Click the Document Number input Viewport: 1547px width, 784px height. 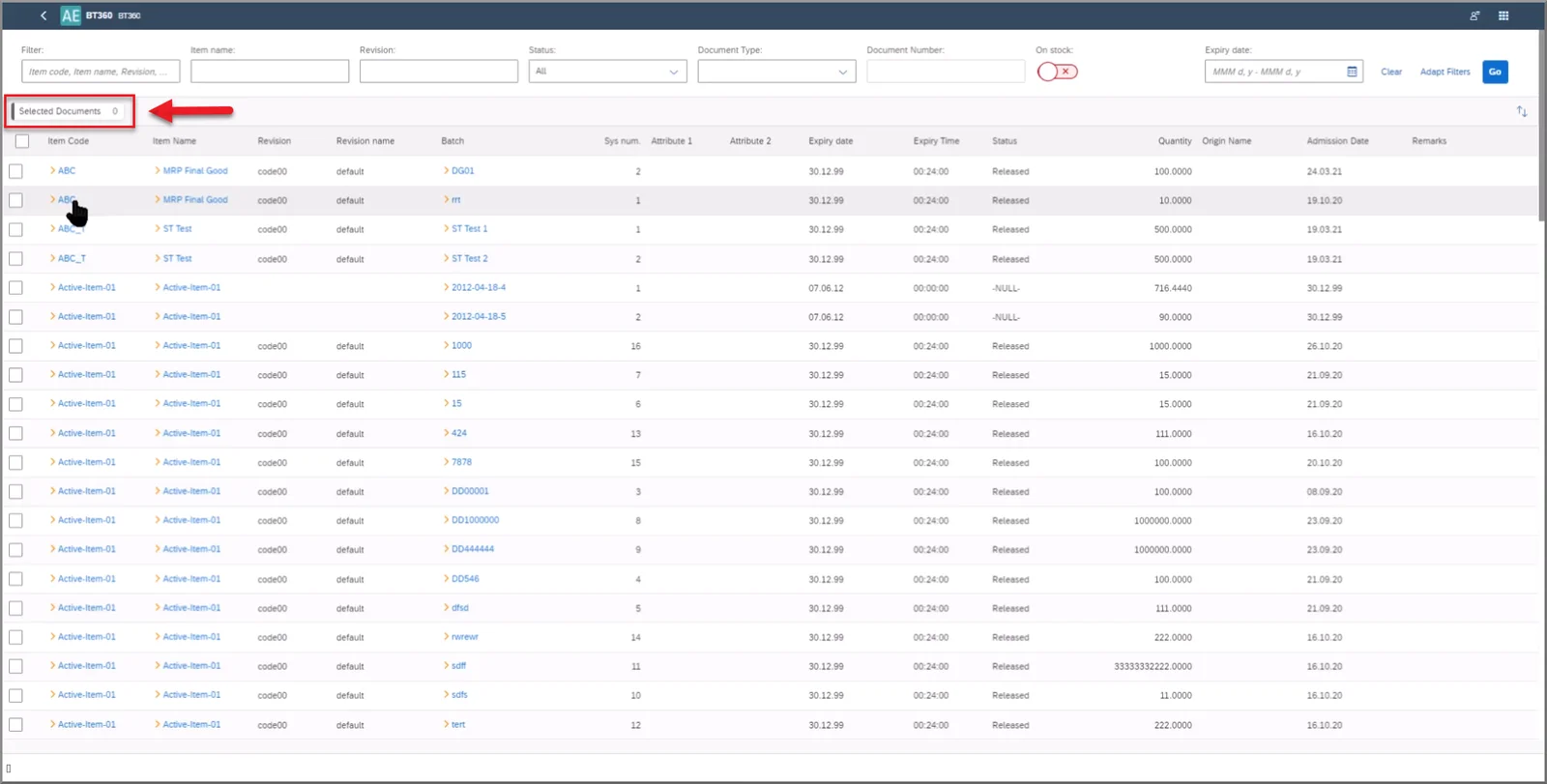[x=946, y=72]
